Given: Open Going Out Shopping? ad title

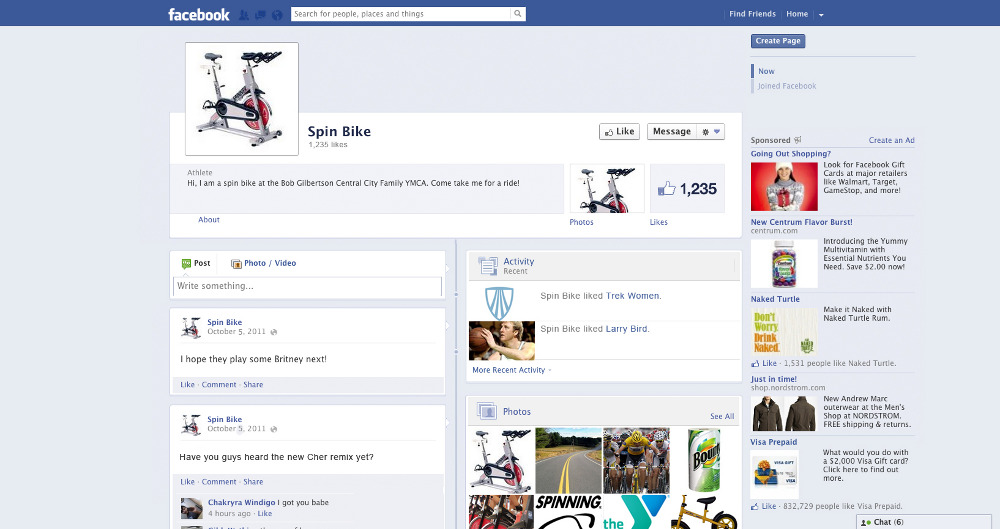Looking at the screenshot, I should pos(791,154).
